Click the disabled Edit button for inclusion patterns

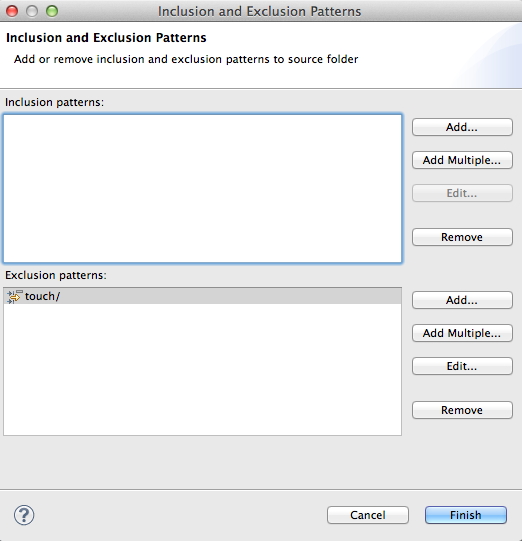(x=462, y=193)
